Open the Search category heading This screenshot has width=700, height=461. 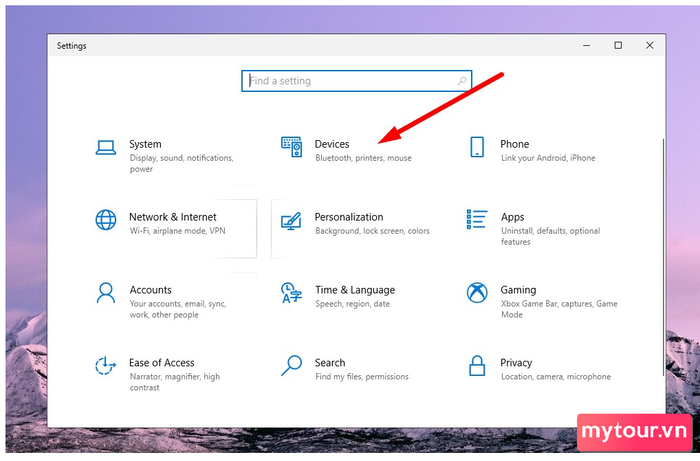[330, 362]
